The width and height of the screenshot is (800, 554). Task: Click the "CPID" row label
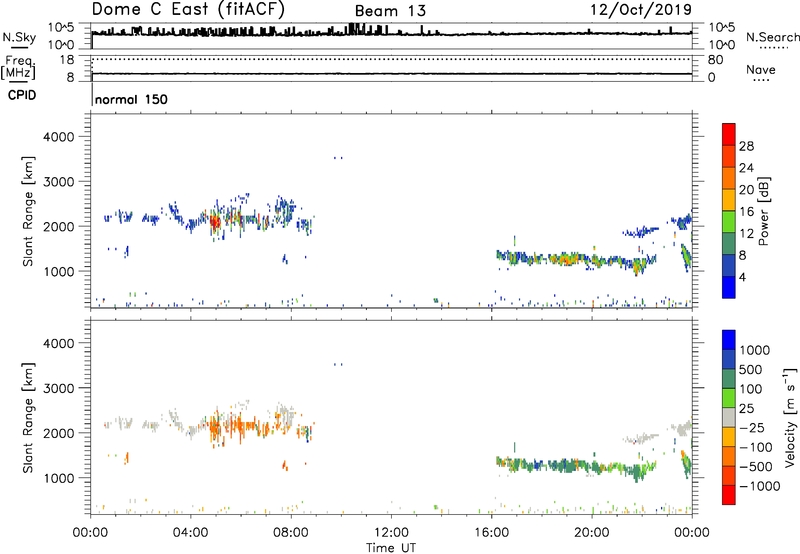pos(22,95)
